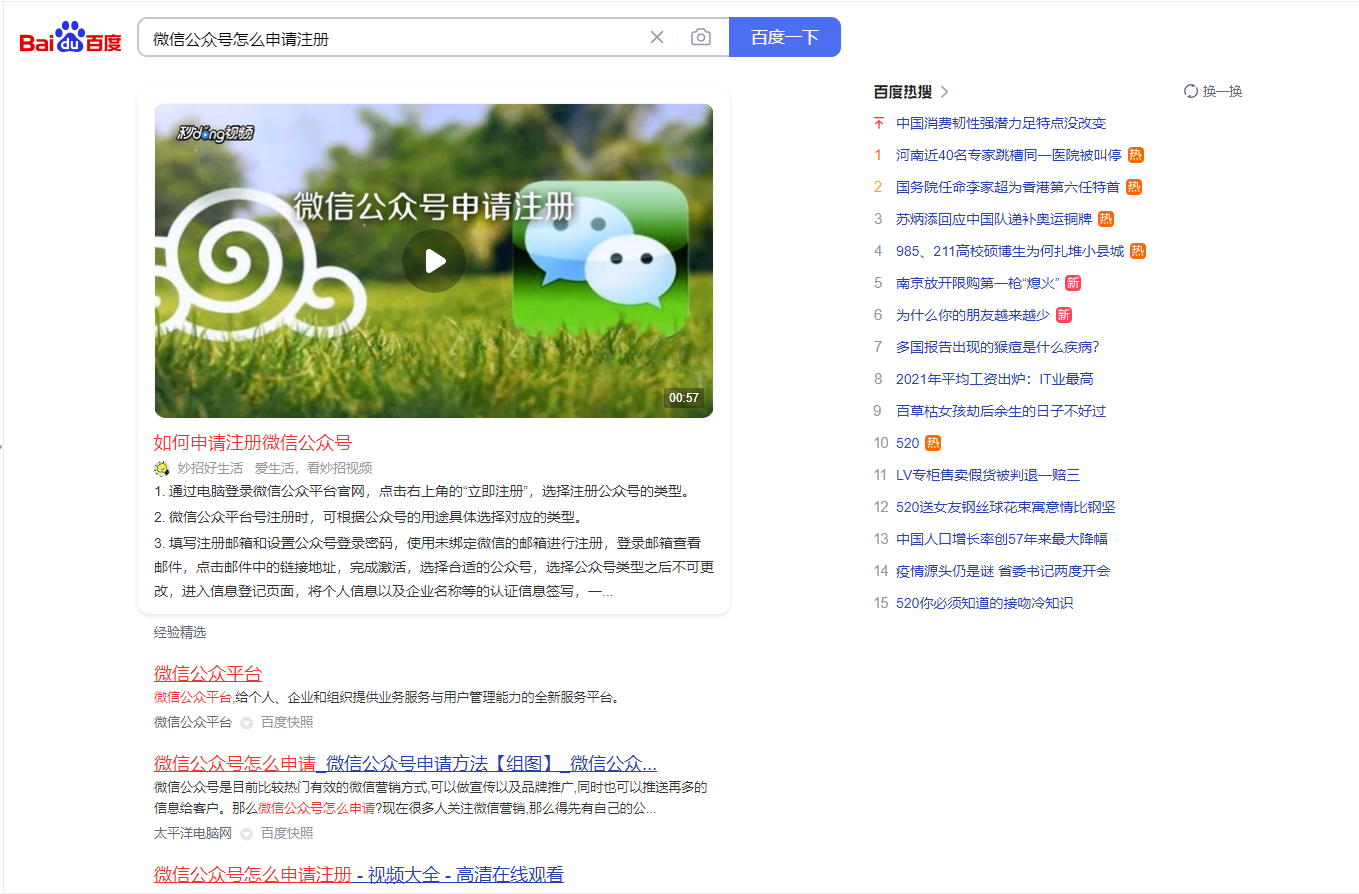Click the shield icon beside 微信公众平台 source
This screenshot has height=894, width=1359.
click(246, 723)
